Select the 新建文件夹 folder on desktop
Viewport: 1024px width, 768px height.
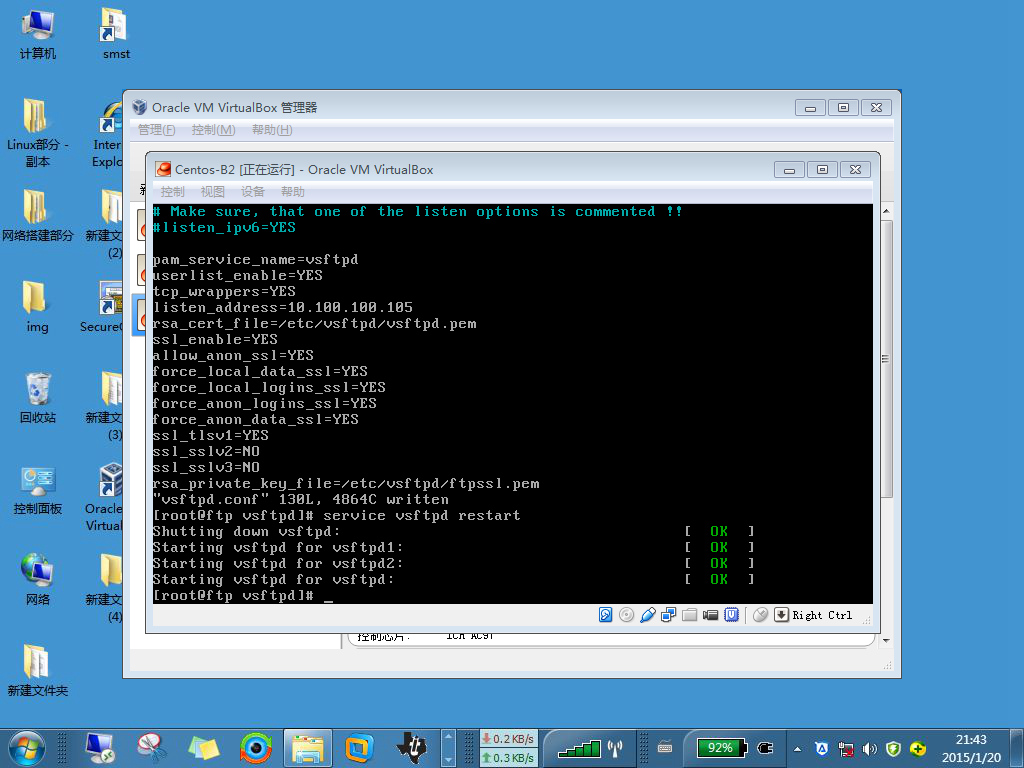37,671
